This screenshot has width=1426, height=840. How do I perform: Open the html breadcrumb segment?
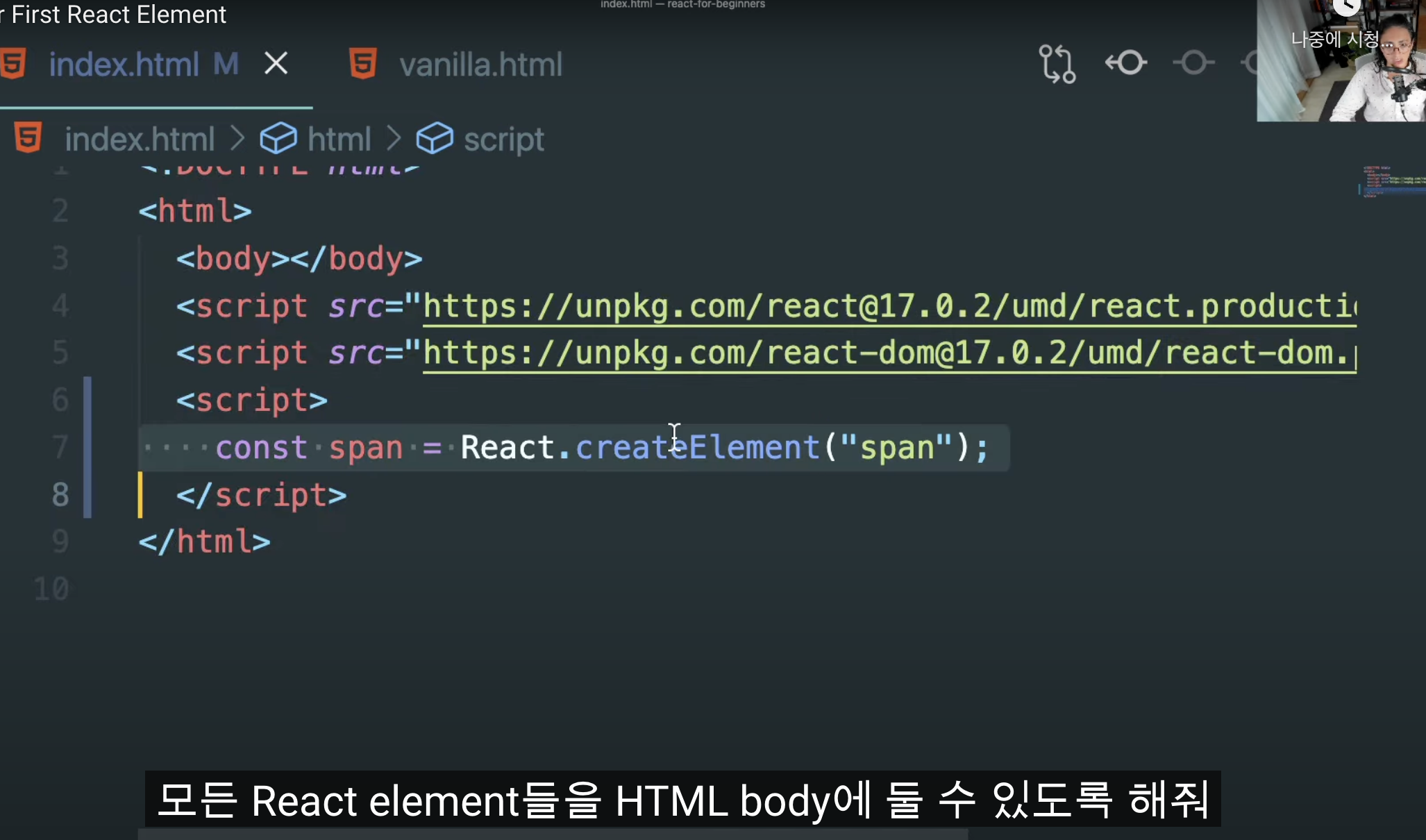point(339,140)
